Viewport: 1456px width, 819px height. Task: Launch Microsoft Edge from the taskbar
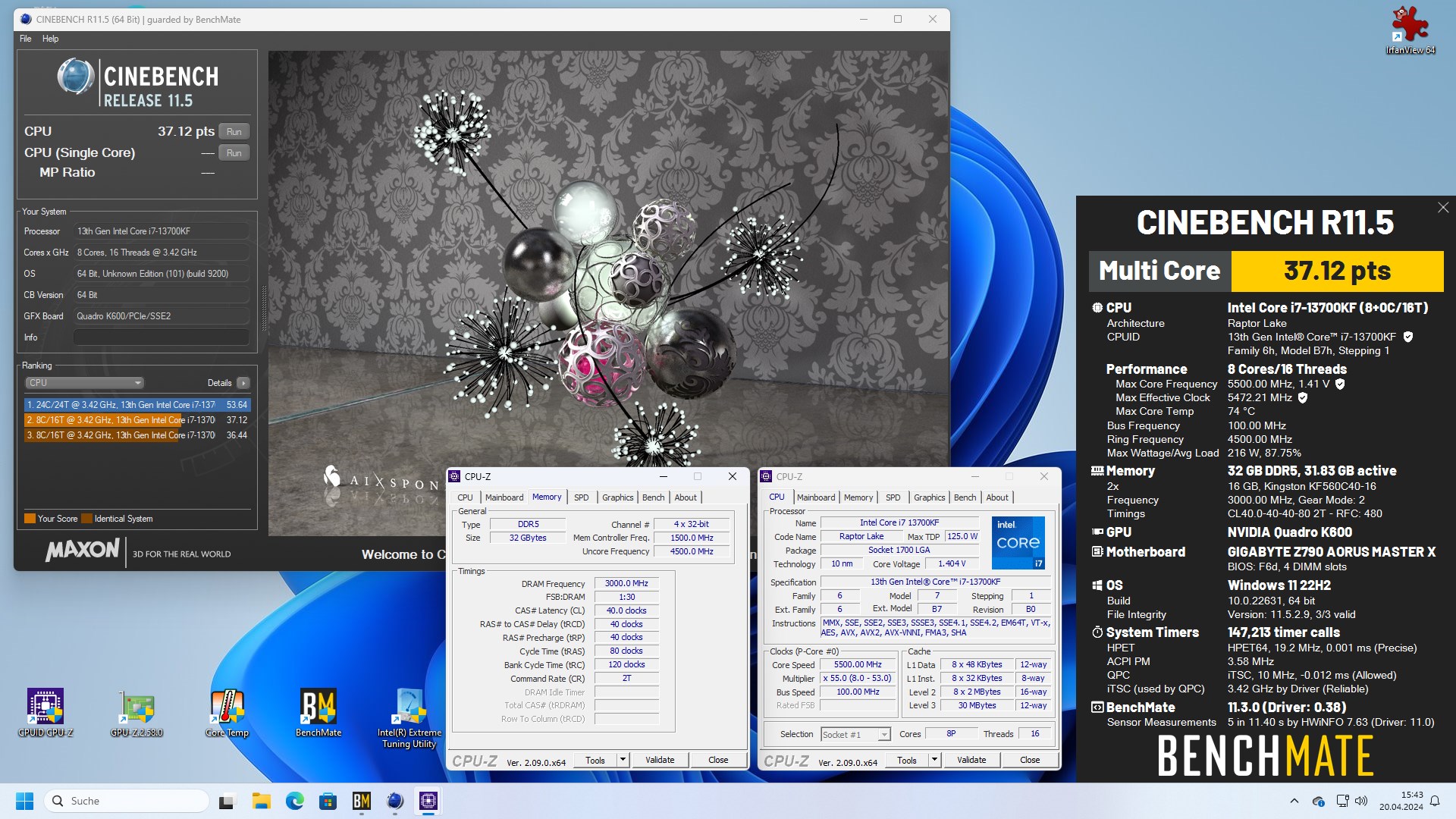click(x=295, y=801)
